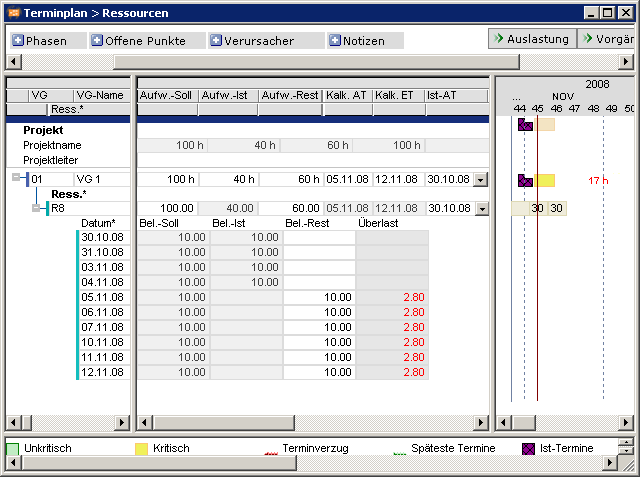Screen dimensions: 640x477
Task: Click the R8 60.00 Aufw.-Rest cell
Action: coord(290,209)
